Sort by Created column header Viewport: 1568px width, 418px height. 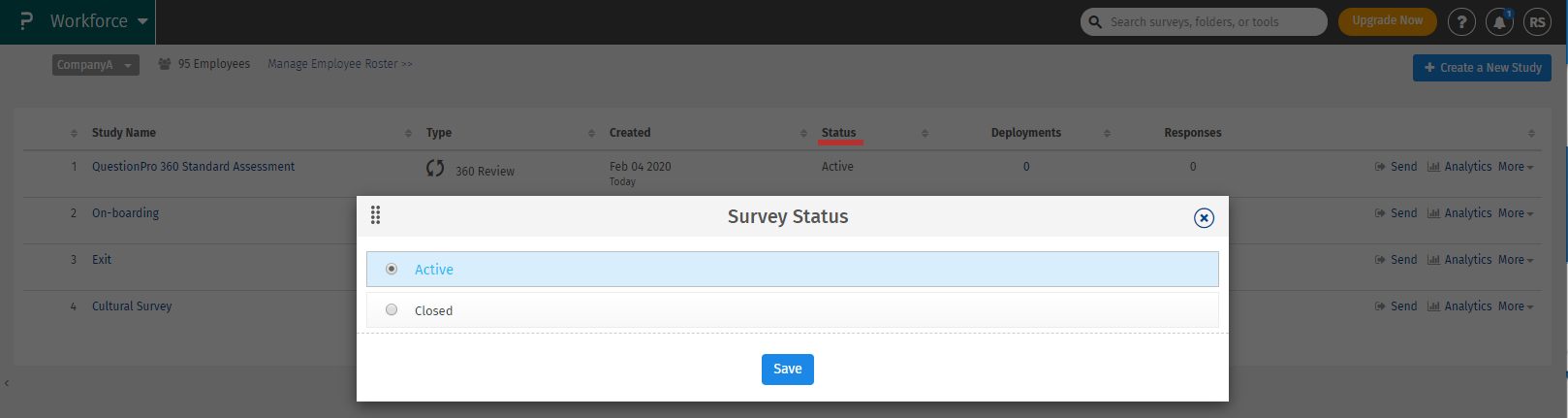(630, 133)
